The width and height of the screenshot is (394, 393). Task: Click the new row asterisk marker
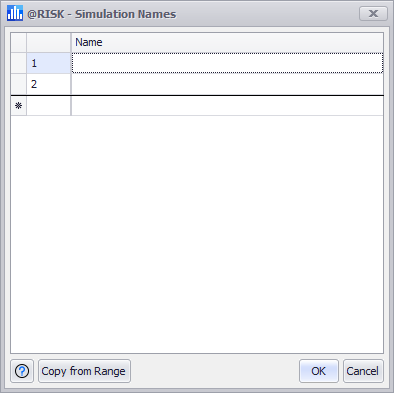[18, 106]
